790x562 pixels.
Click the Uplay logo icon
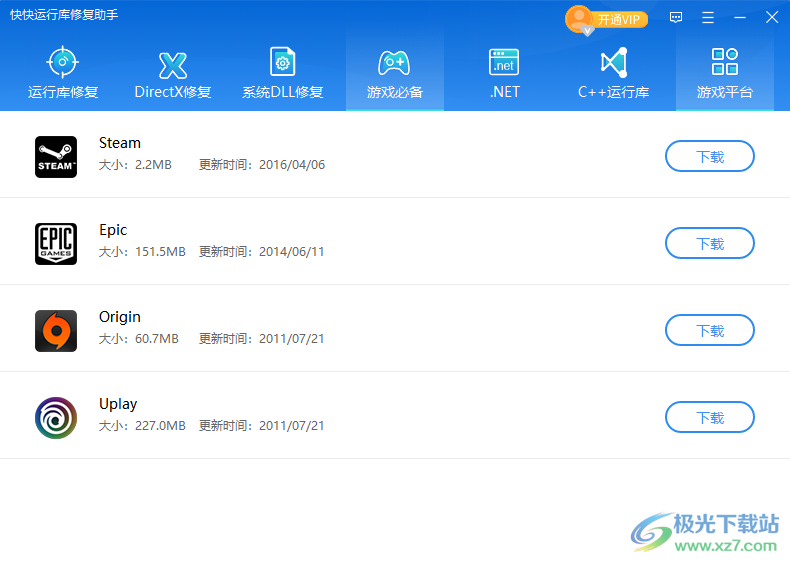point(56,418)
